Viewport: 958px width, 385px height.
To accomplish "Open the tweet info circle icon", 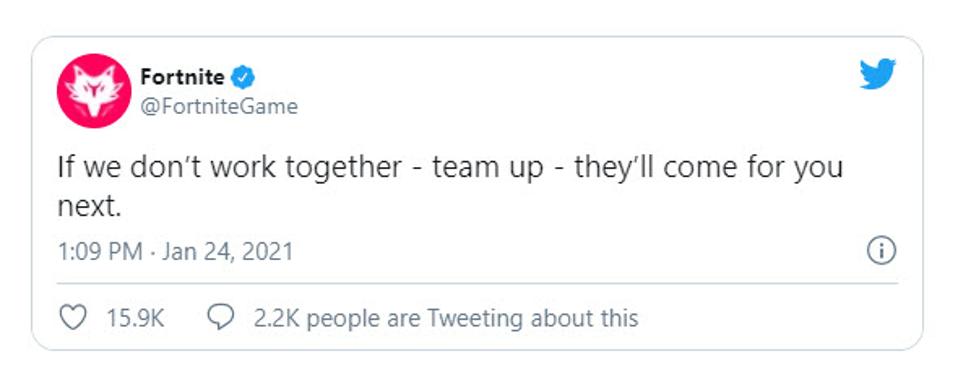I will (x=882, y=251).
